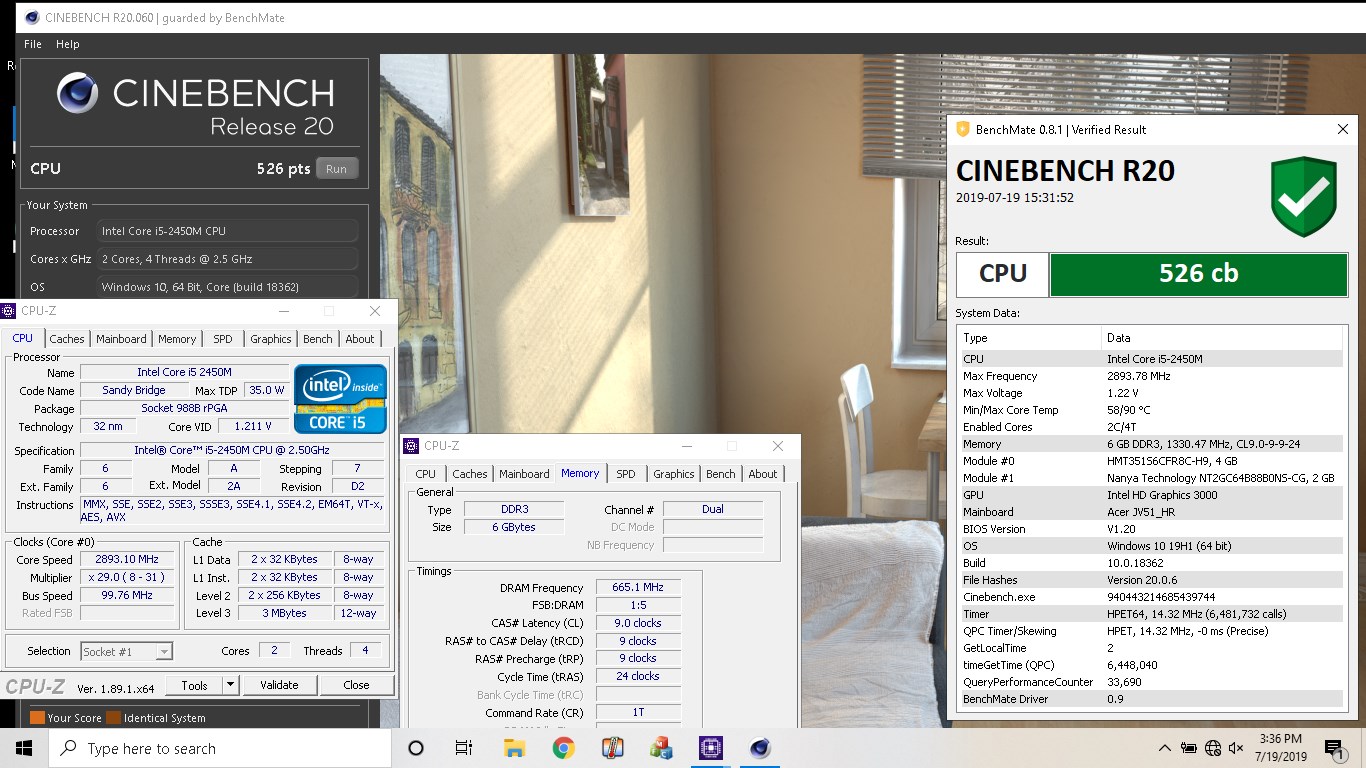Image resolution: width=1366 pixels, height=768 pixels.
Task: Select the Max Frequency row 2893.78 MHz
Action: [1150, 376]
